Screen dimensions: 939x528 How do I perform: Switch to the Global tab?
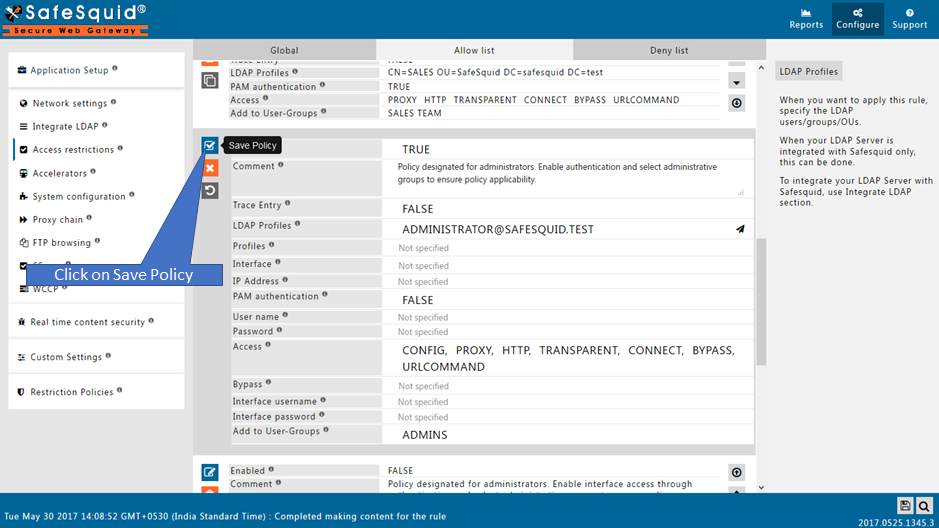pos(284,50)
